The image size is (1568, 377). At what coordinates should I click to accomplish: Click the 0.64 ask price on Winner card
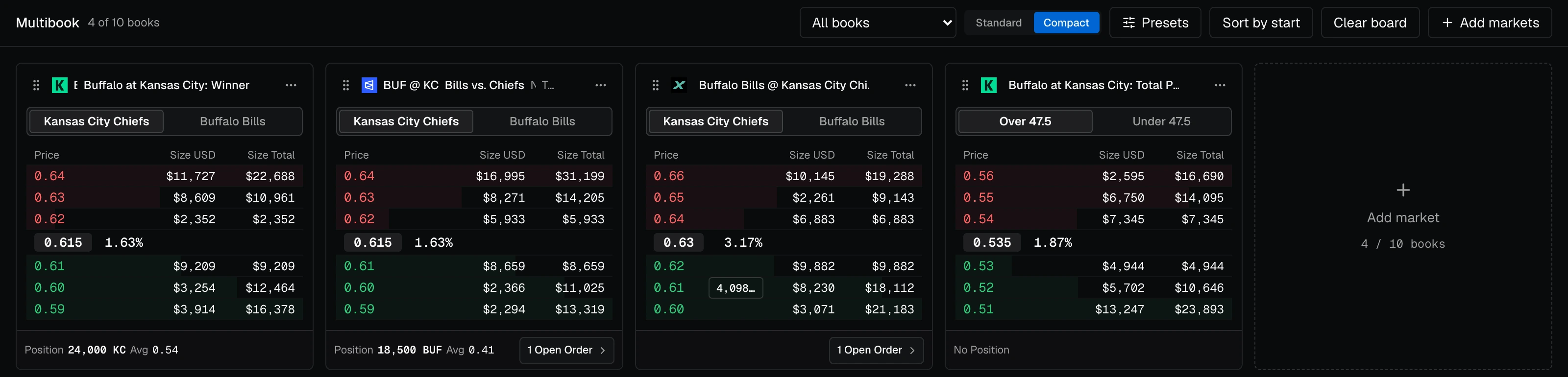[49, 176]
